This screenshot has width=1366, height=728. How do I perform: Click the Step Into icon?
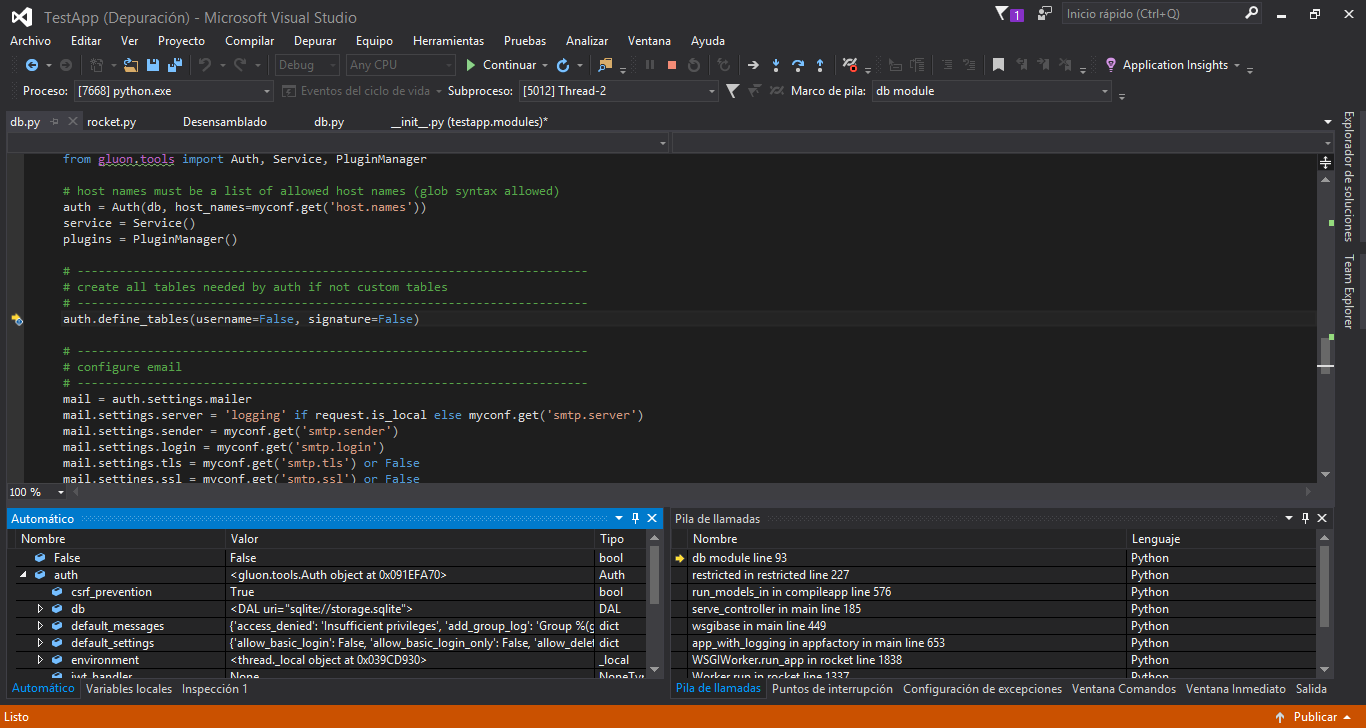tap(776, 65)
